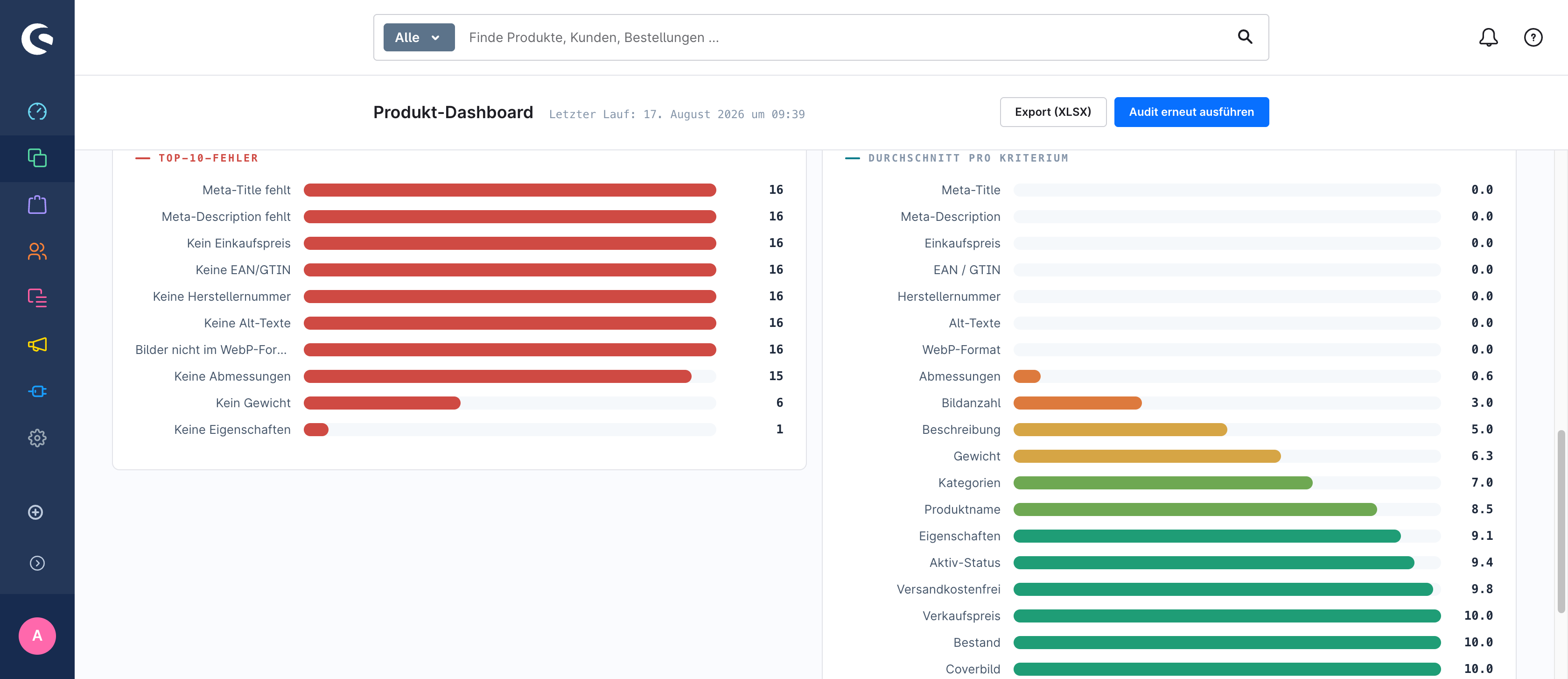
Task: Click the 7.0 score for Kategorien
Action: (x=1482, y=483)
